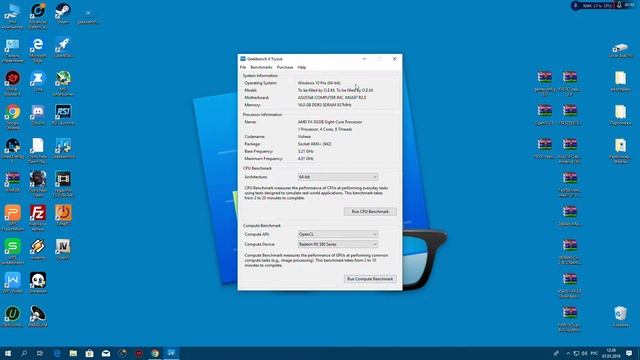Select the This PC desktop icon
This screenshot has height=360, width=640.
tap(12, 16)
